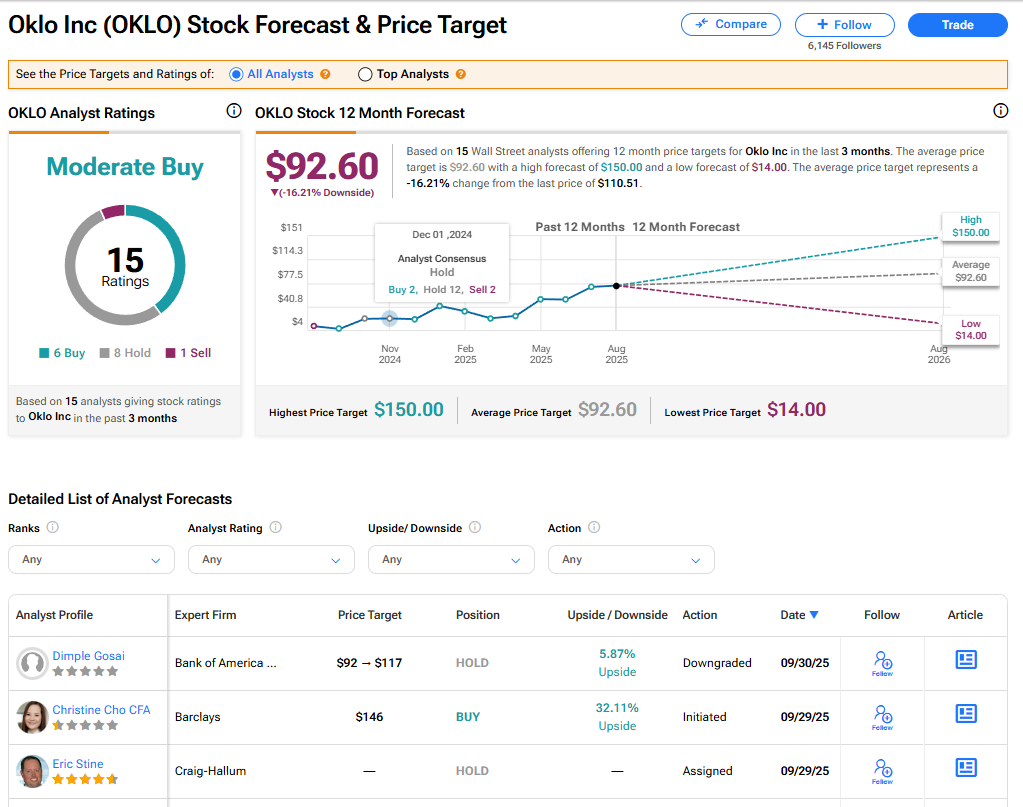
Task: Click the Upside / Downside column header
Action: [617, 615]
